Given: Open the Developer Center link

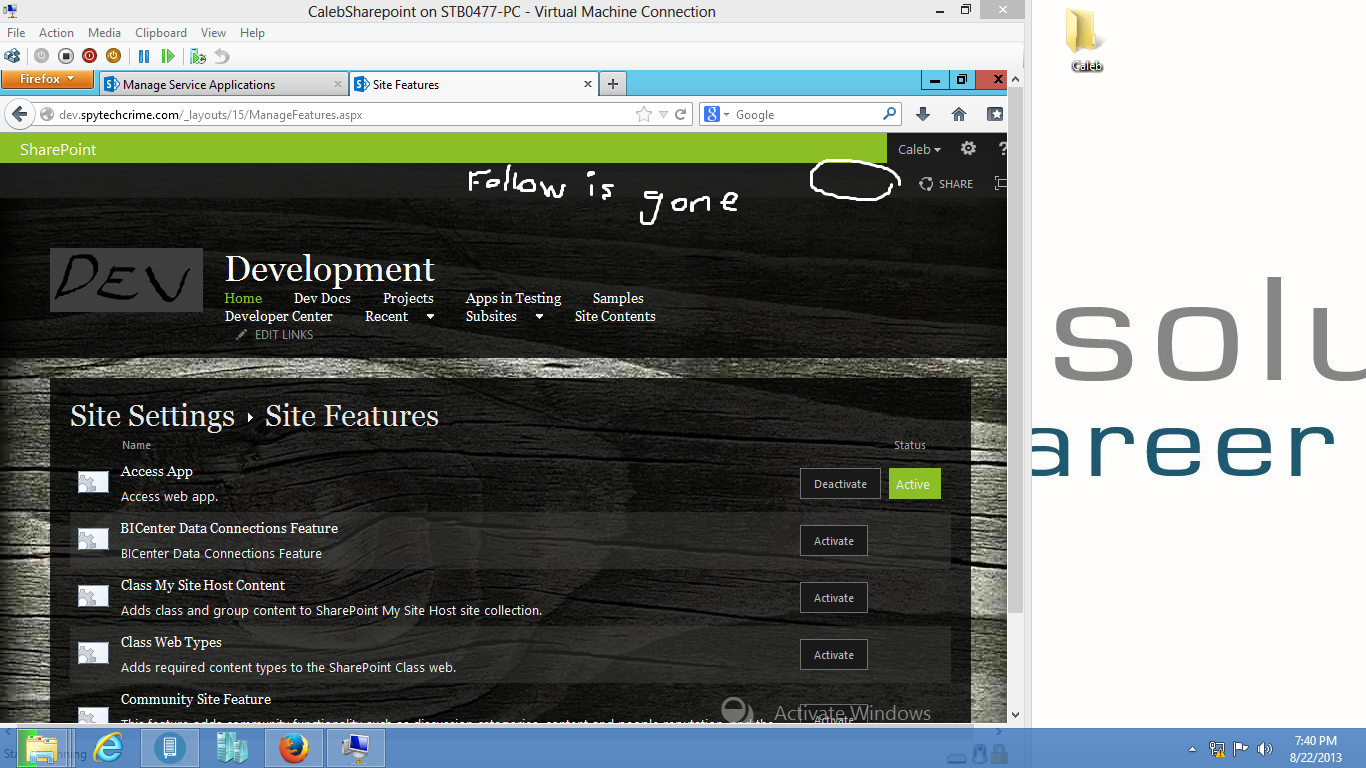Looking at the screenshot, I should click(279, 316).
